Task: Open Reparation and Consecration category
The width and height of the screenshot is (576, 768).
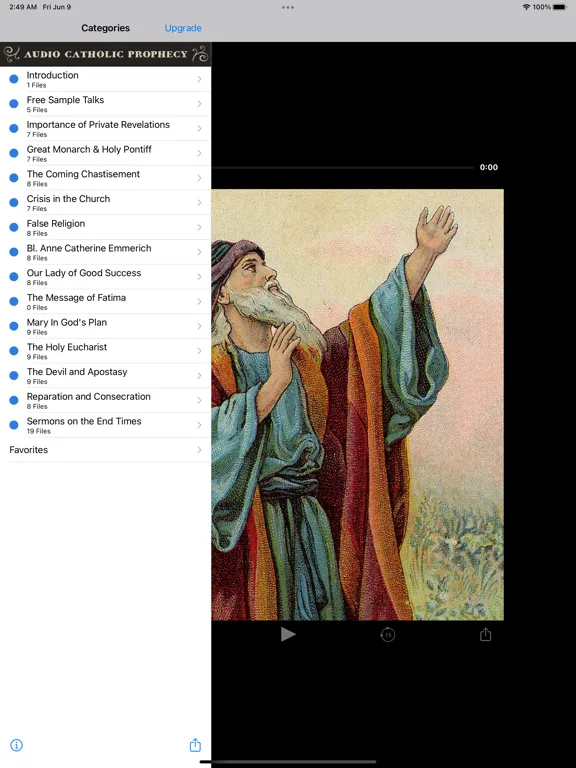Action: (105, 400)
